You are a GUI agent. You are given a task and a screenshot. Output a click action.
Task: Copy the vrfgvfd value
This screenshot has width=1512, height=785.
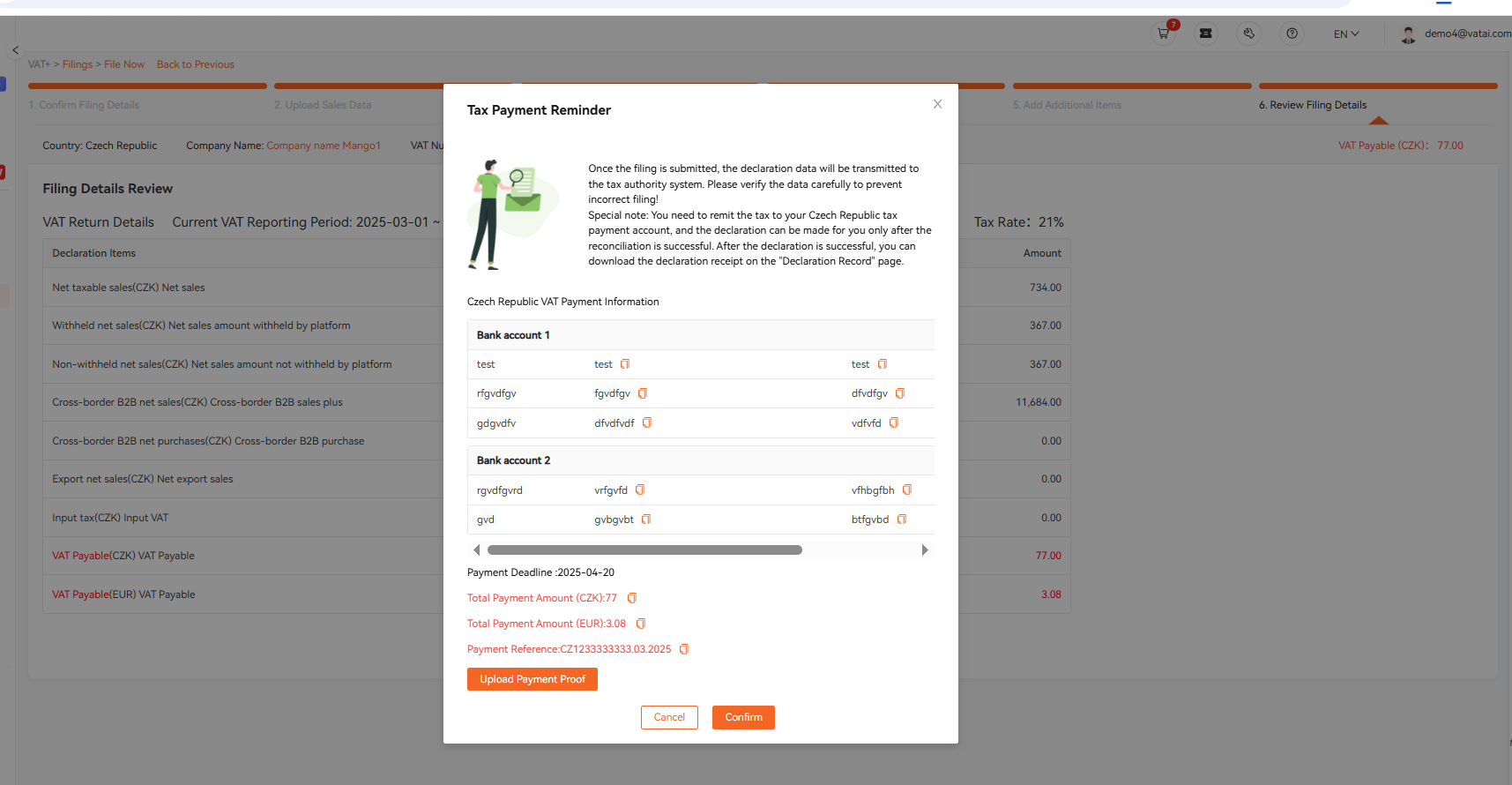tap(640, 490)
